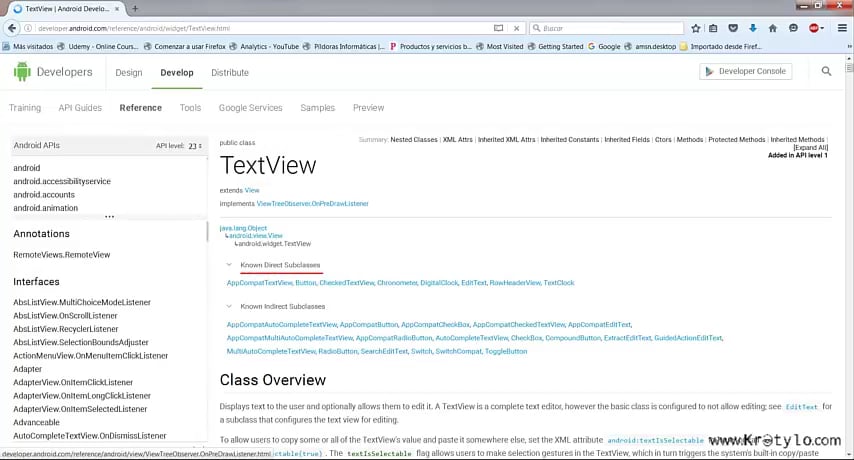Screen dimensions: 854x460
Task: Open site search magnifier icon
Action: click(x=826, y=71)
